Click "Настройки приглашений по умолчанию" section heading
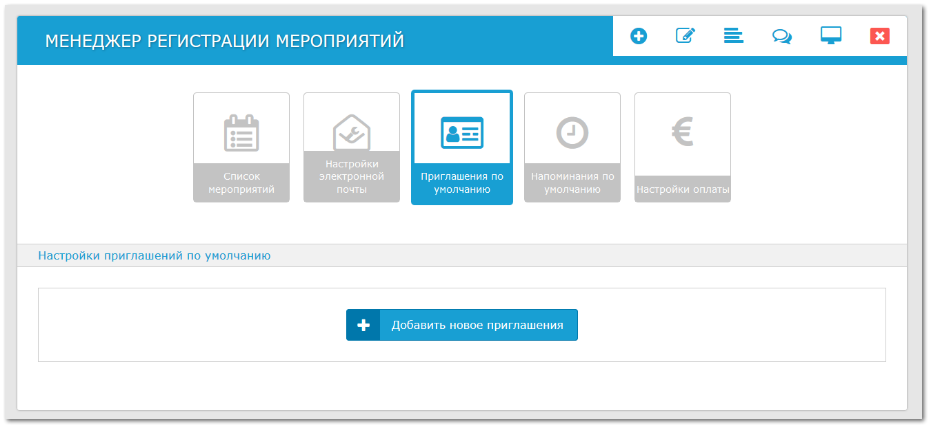The width and height of the screenshot is (931, 428). click(x=154, y=256)
